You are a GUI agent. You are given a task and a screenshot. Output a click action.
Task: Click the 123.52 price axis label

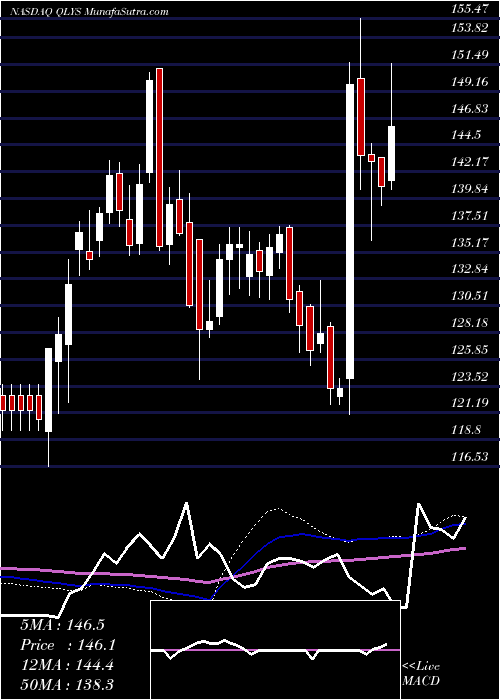(x=468, y=376)
